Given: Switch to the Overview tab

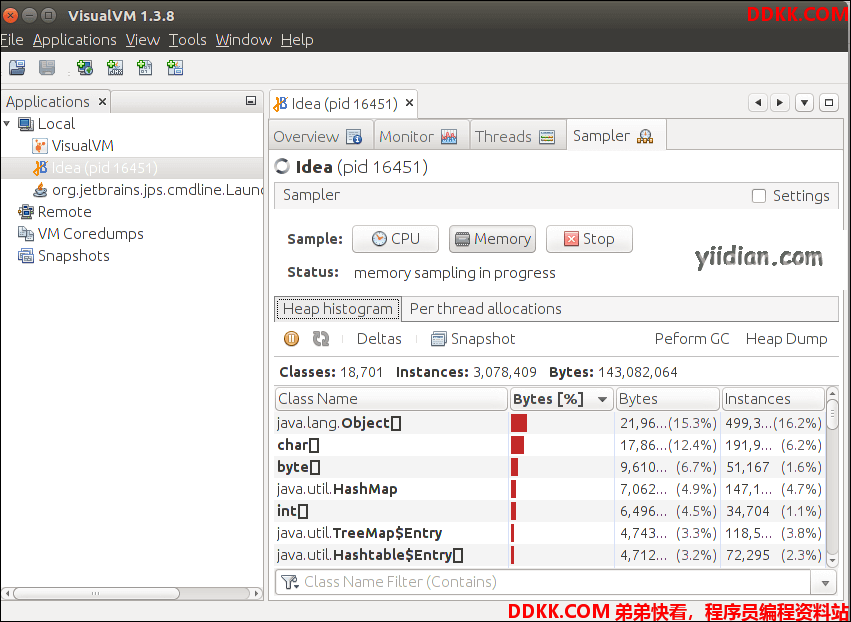Looking at the screenshot, I should (x=321, y=136).
